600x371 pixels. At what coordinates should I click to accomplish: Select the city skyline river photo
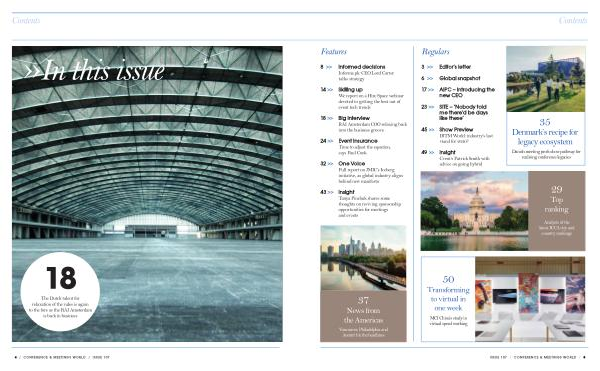click(363, 258)
